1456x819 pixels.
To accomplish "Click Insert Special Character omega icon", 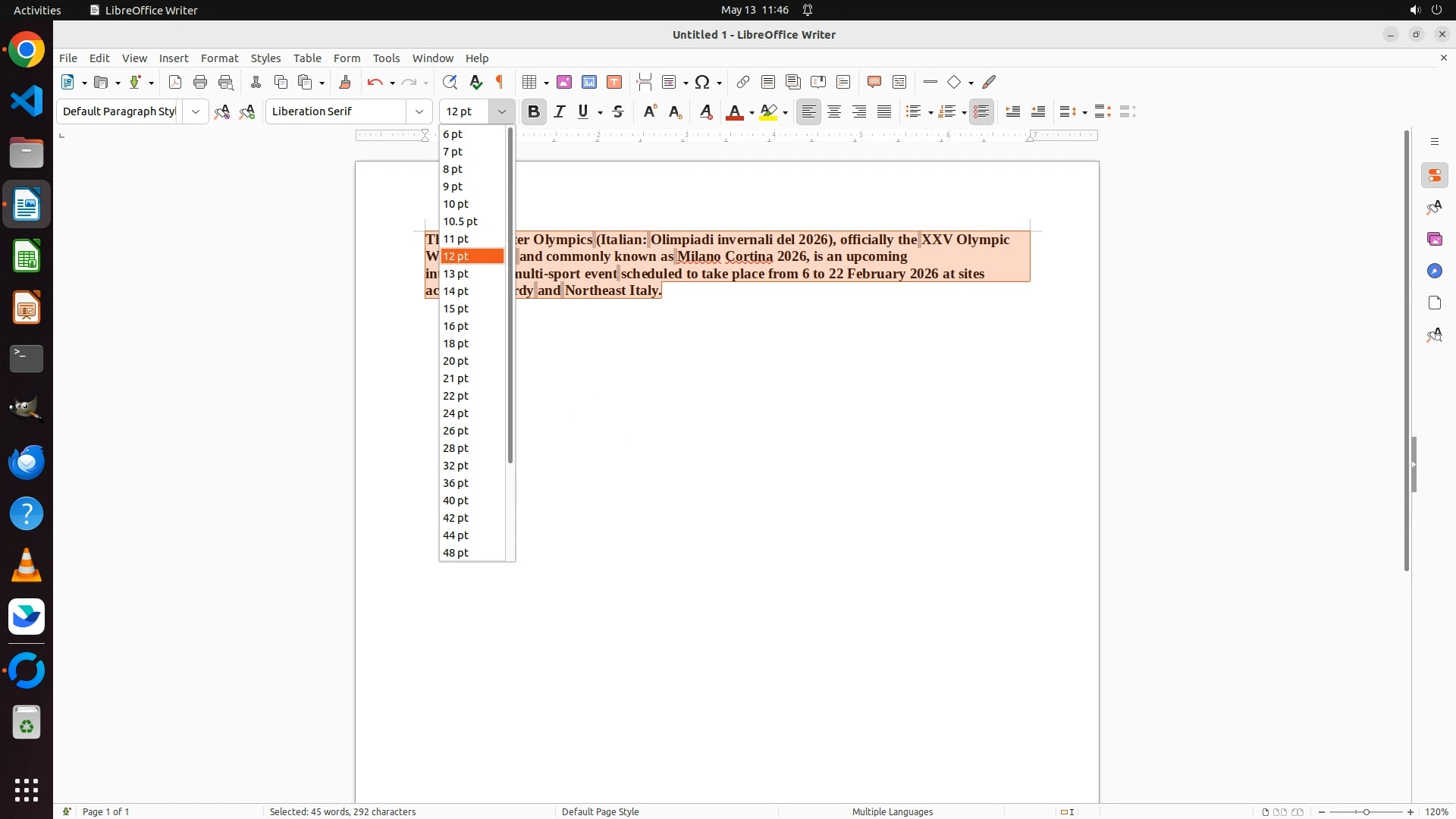I will pos(702,82).
